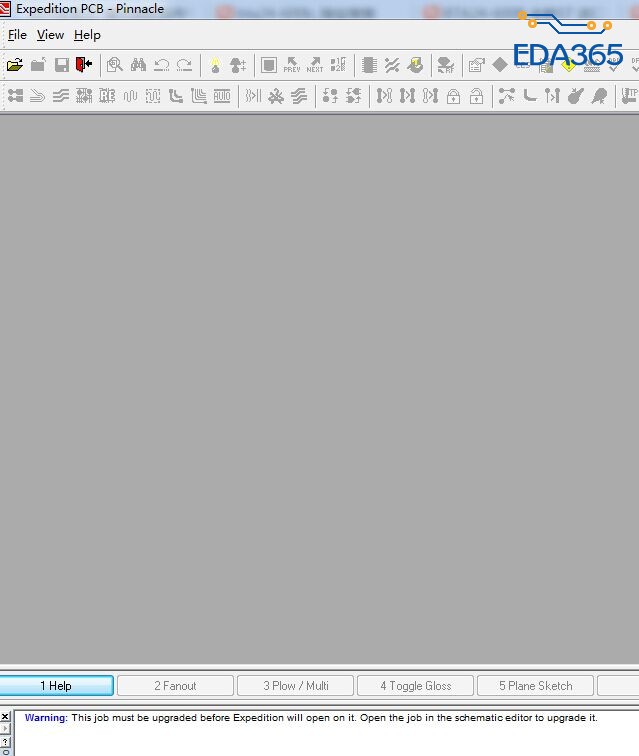Click the RF toolbar icon

(x=445, y=65)
